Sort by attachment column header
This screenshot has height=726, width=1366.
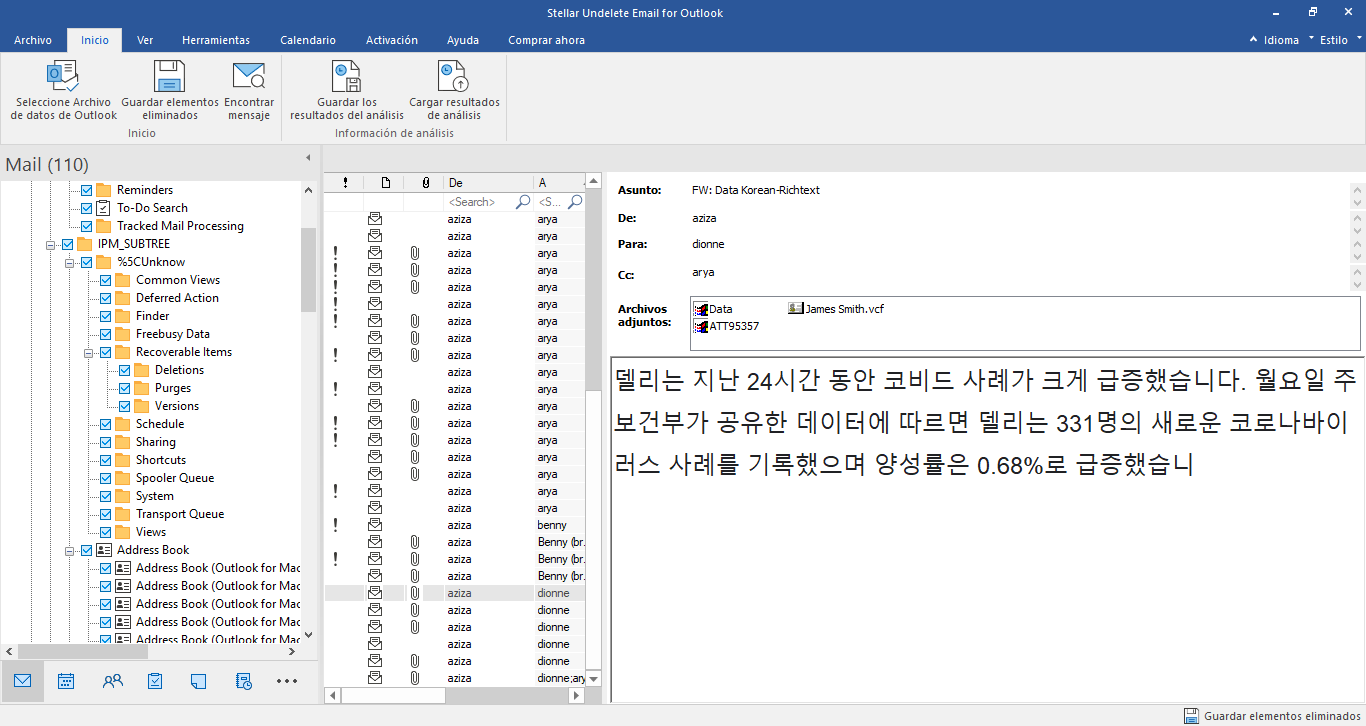pyautogui.click(x=425, y=183)
